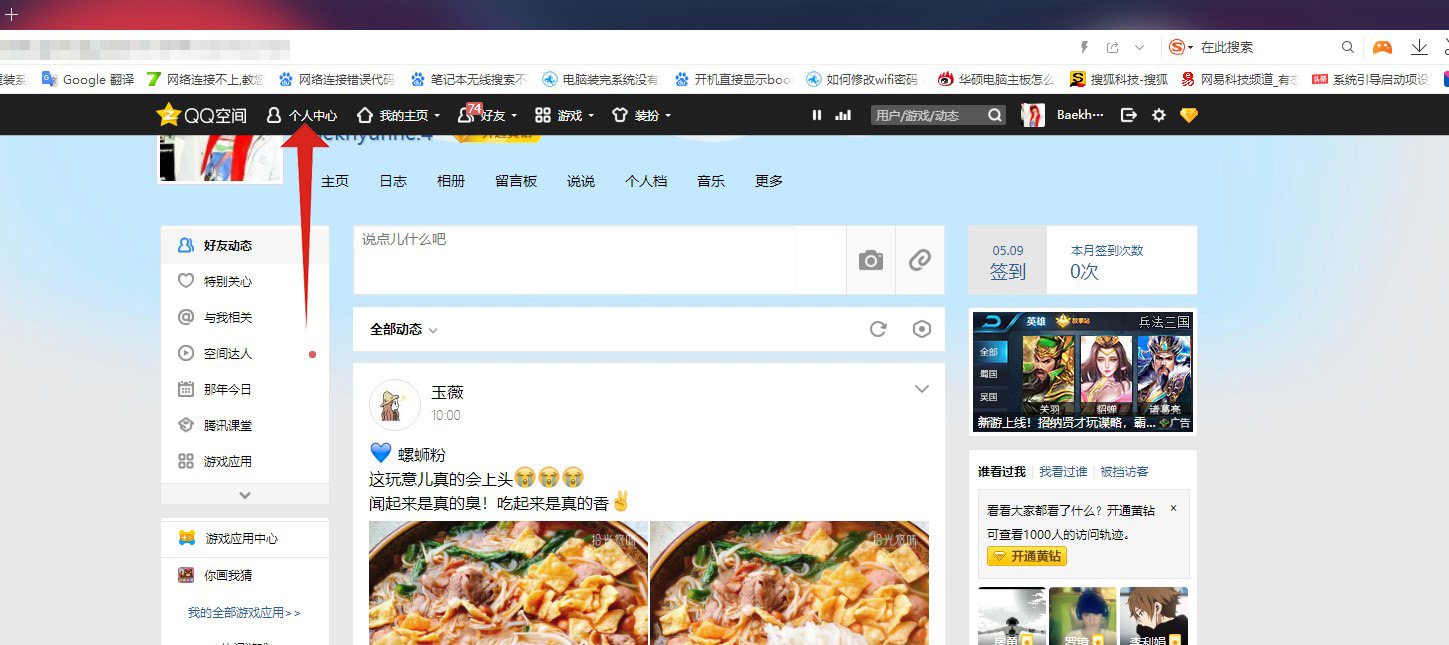Click the Baekh… username in the top bar
Viewport: 1449px width, 645px height.
click(x=1080, y=116)
